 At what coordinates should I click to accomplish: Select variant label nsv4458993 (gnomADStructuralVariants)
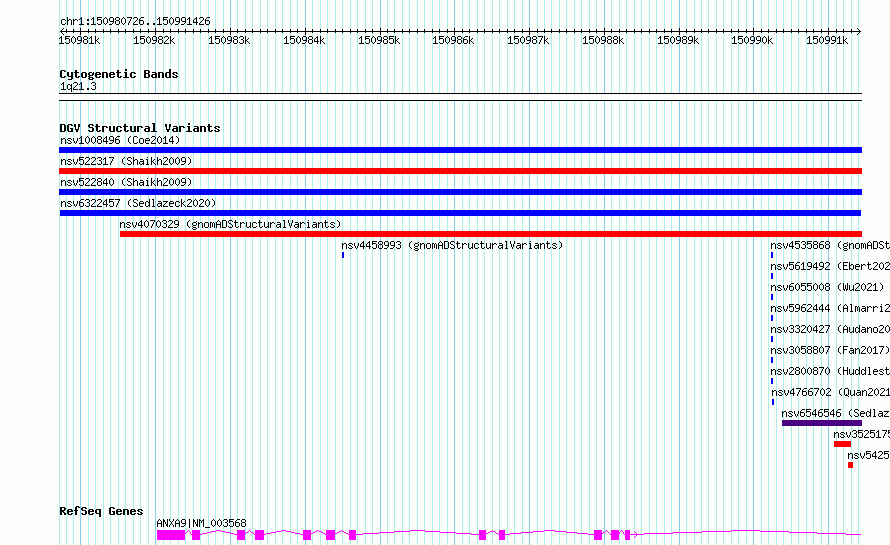click(452, 245)
